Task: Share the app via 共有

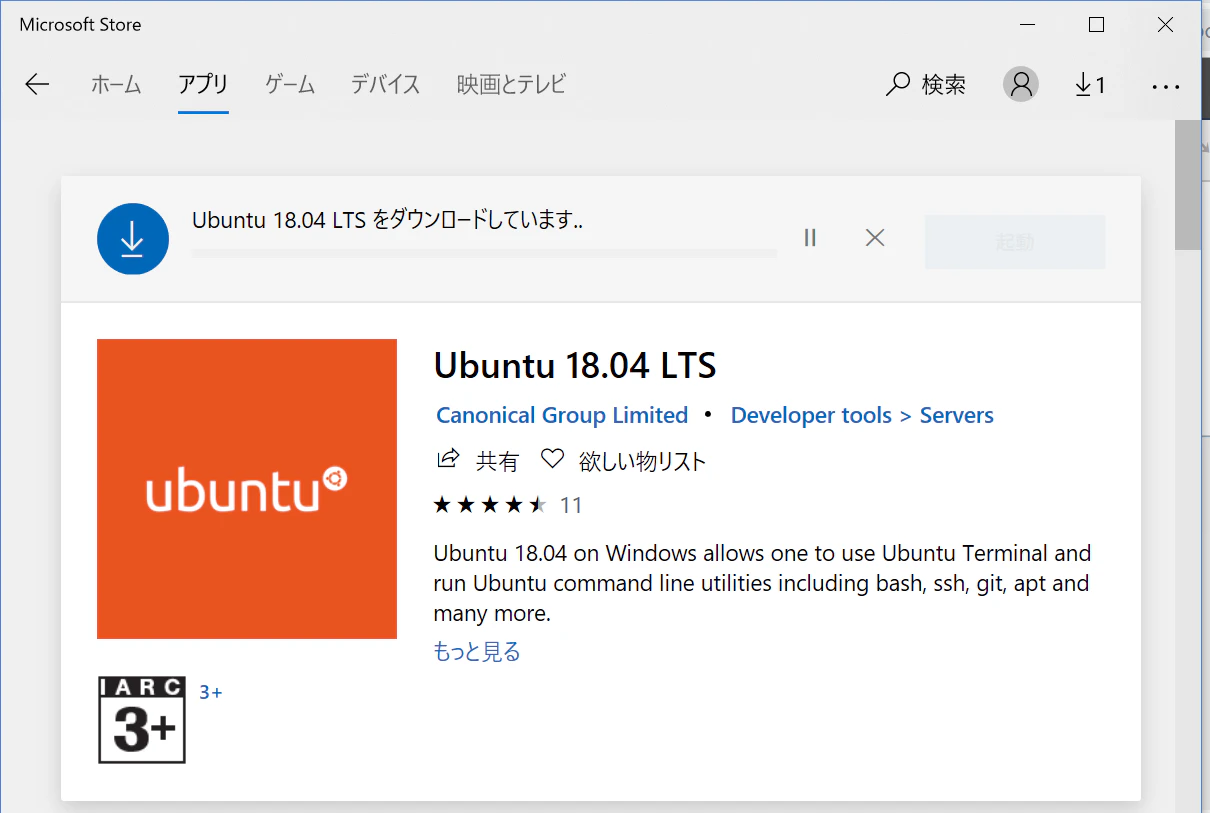Action: (478, 461)
